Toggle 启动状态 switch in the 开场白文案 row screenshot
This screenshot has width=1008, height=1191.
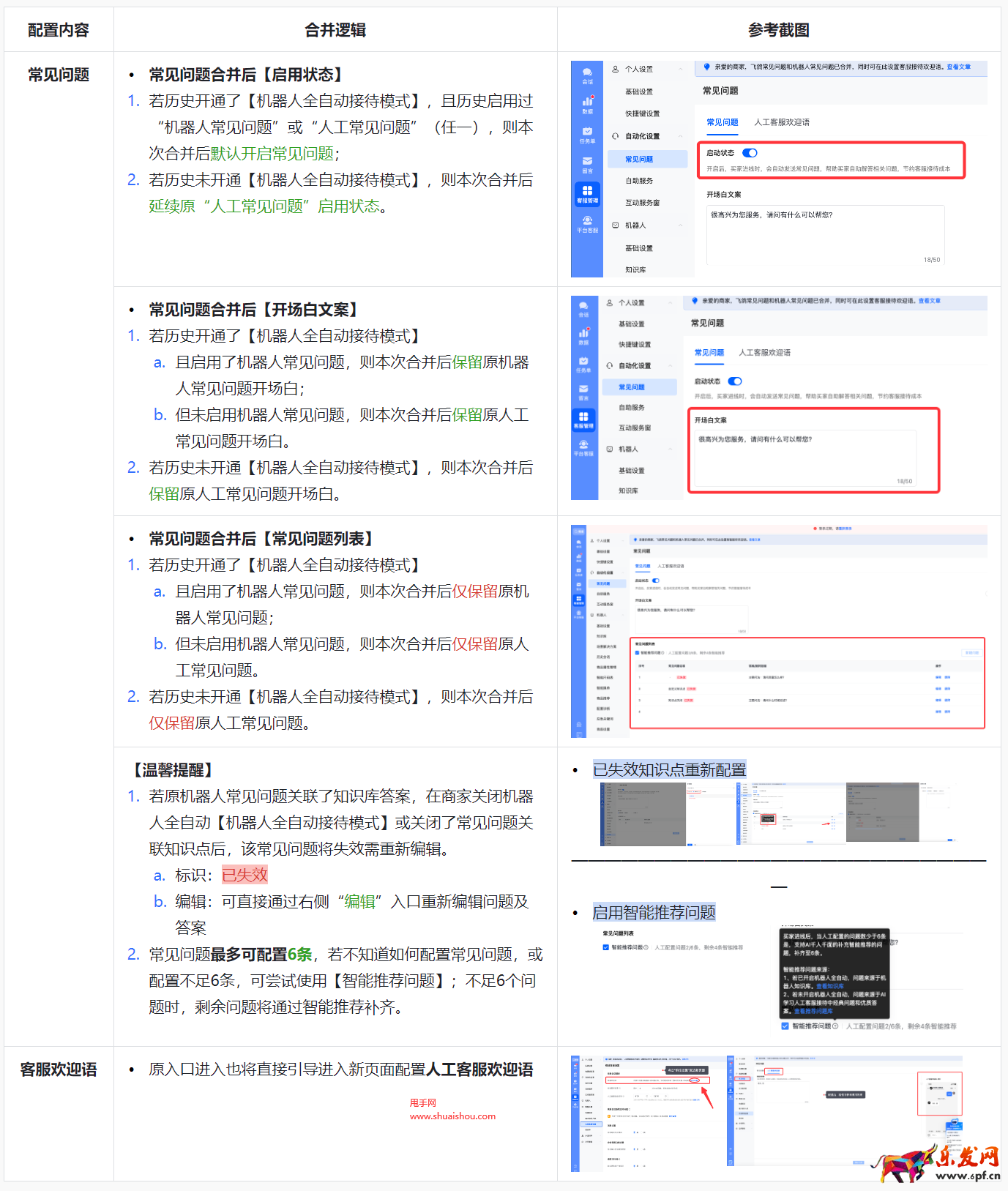735,381
